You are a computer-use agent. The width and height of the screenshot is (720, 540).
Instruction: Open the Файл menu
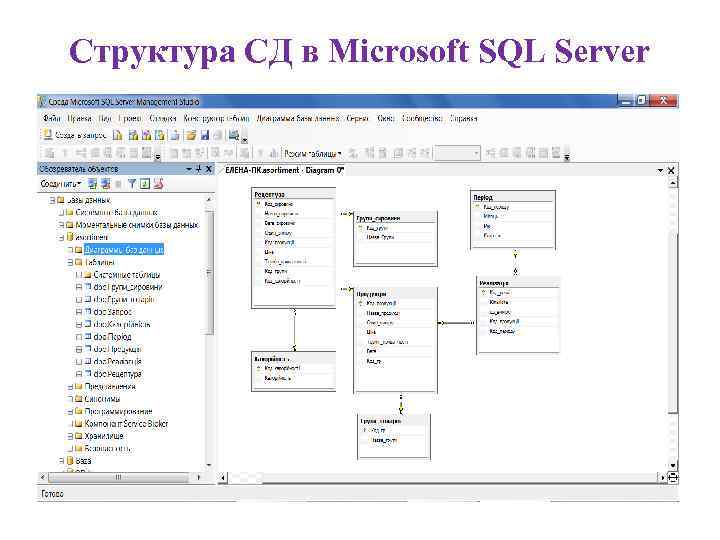pos(52,118)
